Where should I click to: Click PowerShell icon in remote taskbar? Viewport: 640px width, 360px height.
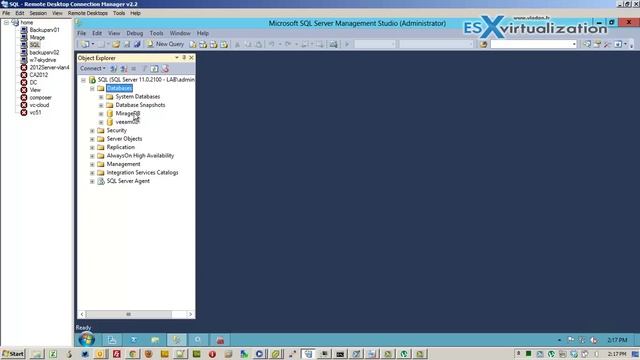(x=133, y=340)
